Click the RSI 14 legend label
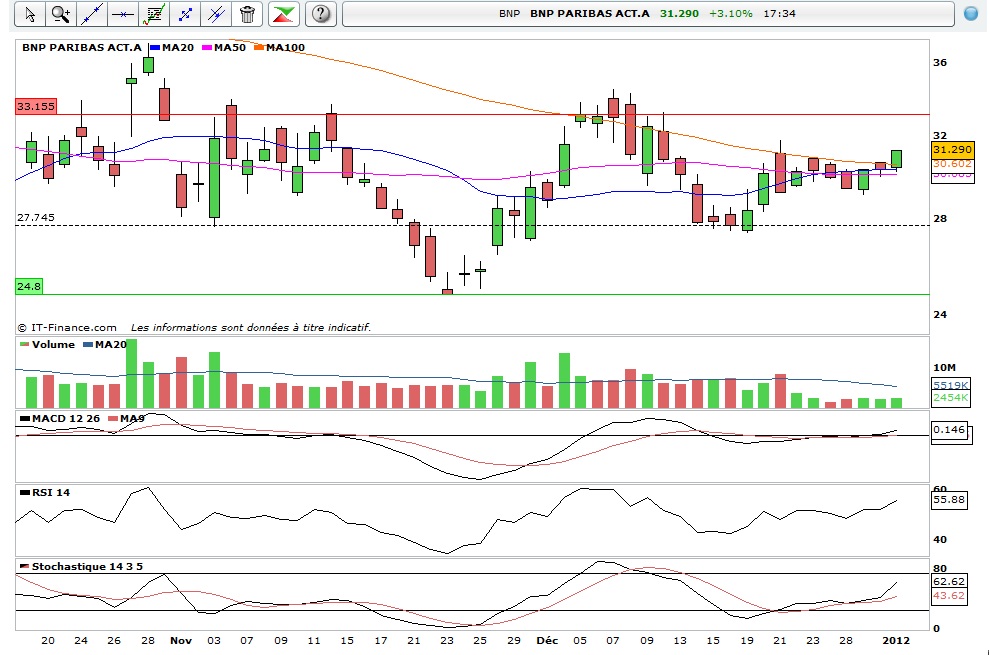This screenshot has height=655, width=989. 51,492
